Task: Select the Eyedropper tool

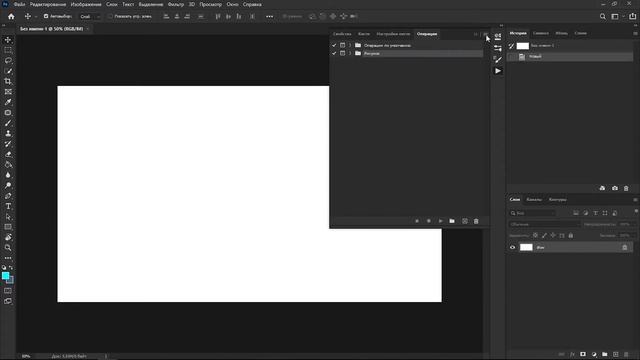Action: pos(8,102)
